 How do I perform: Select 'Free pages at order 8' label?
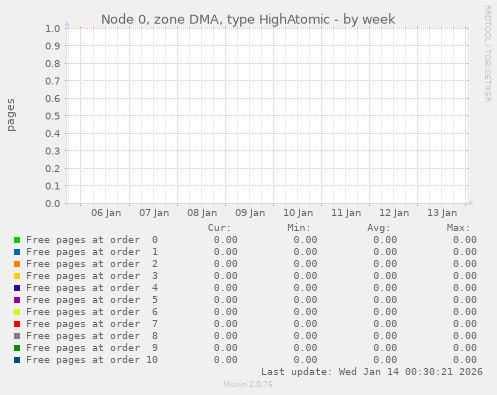coord(92,336)
